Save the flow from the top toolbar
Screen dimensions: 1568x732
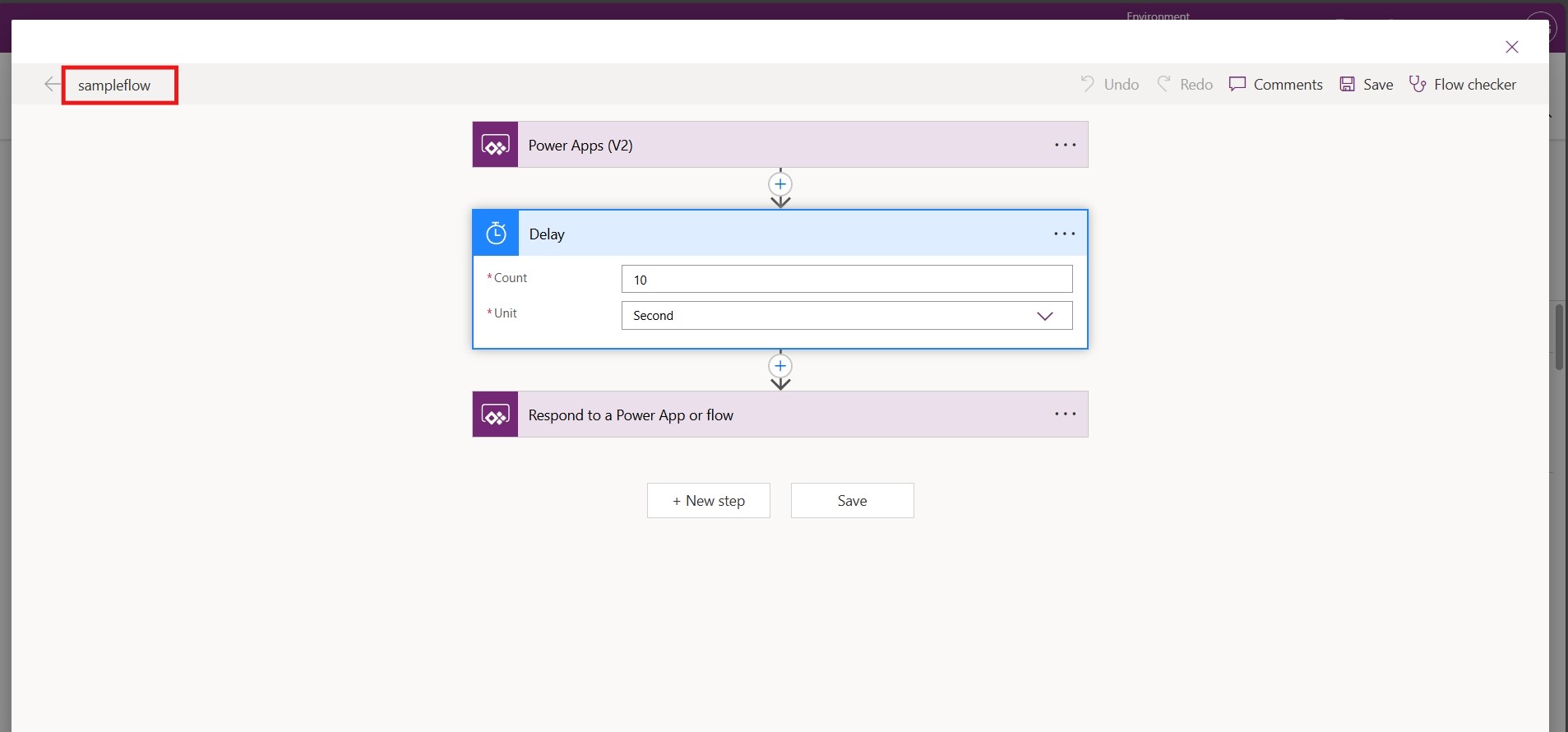click(x=1367, y=85)
